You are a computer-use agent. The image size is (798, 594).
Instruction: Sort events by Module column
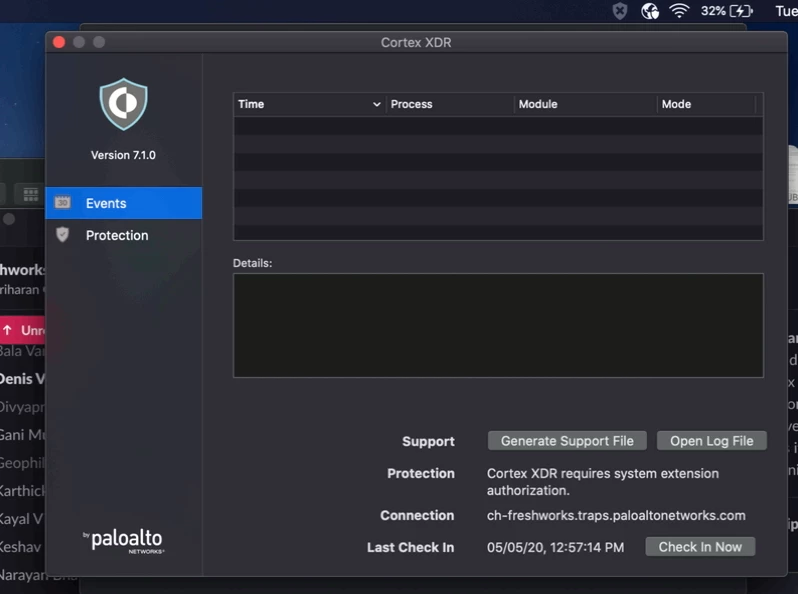[x=585, y=104]
